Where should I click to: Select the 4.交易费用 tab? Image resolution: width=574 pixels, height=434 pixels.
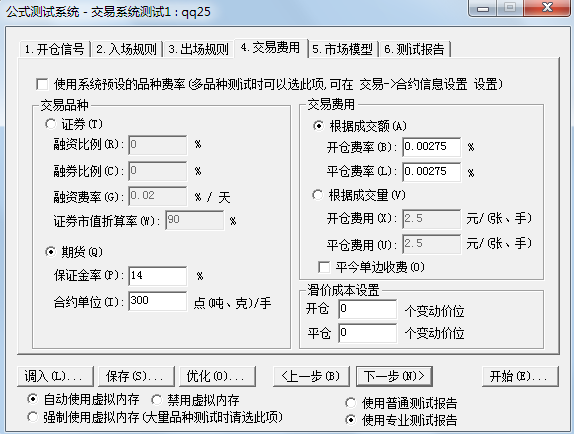coord(271,48)
